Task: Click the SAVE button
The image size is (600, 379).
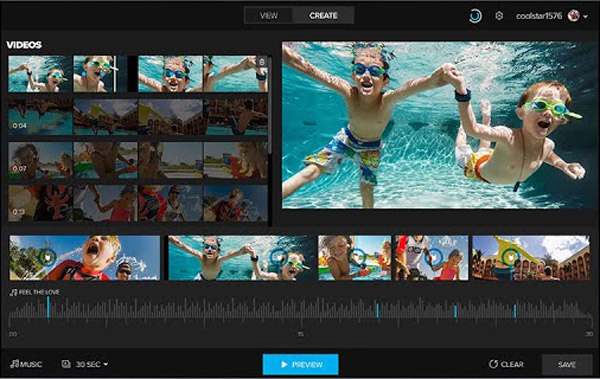Action: pos(567,364)
